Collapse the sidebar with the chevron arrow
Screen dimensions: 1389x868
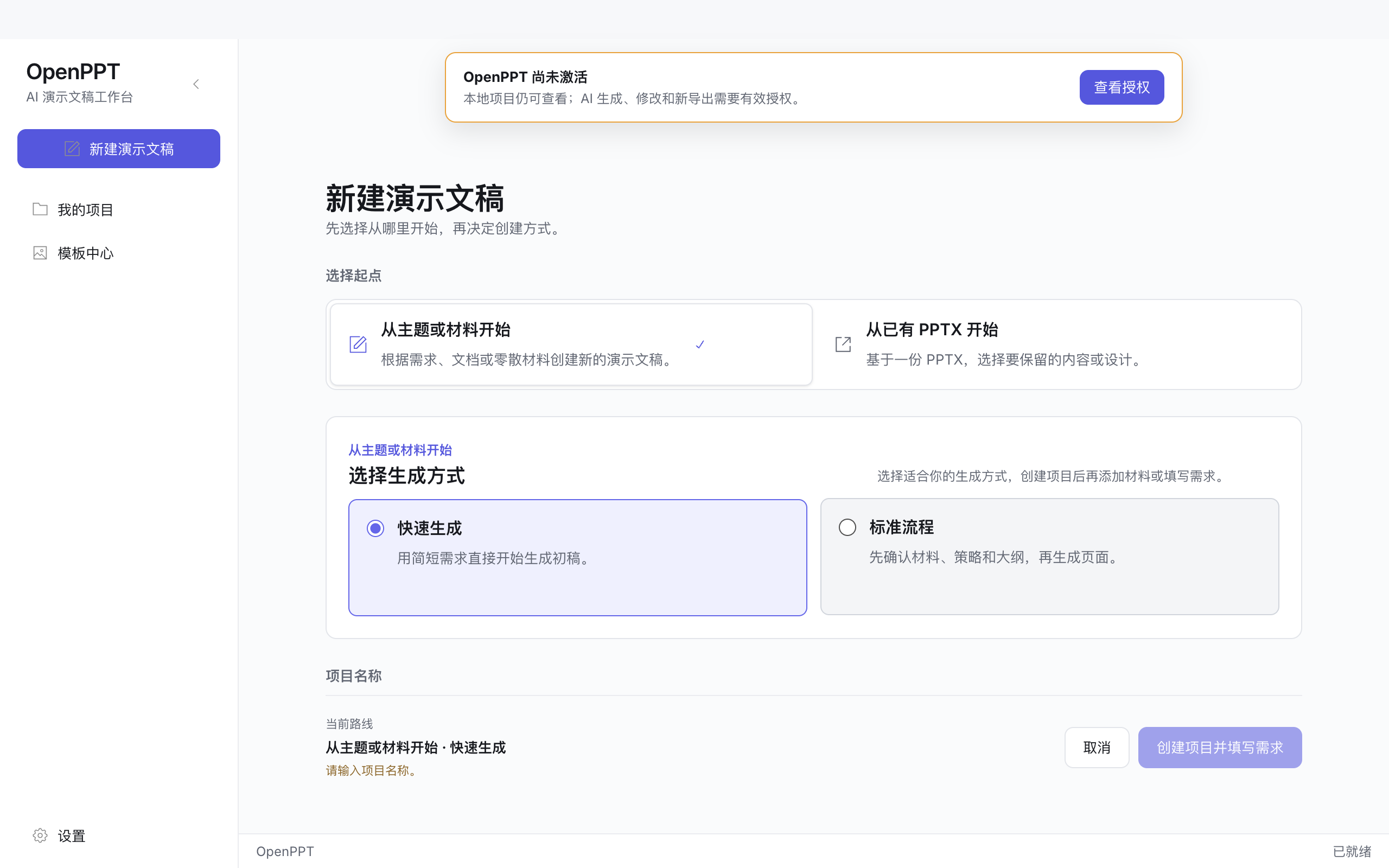pyautogui.click(x=196, y=85)
